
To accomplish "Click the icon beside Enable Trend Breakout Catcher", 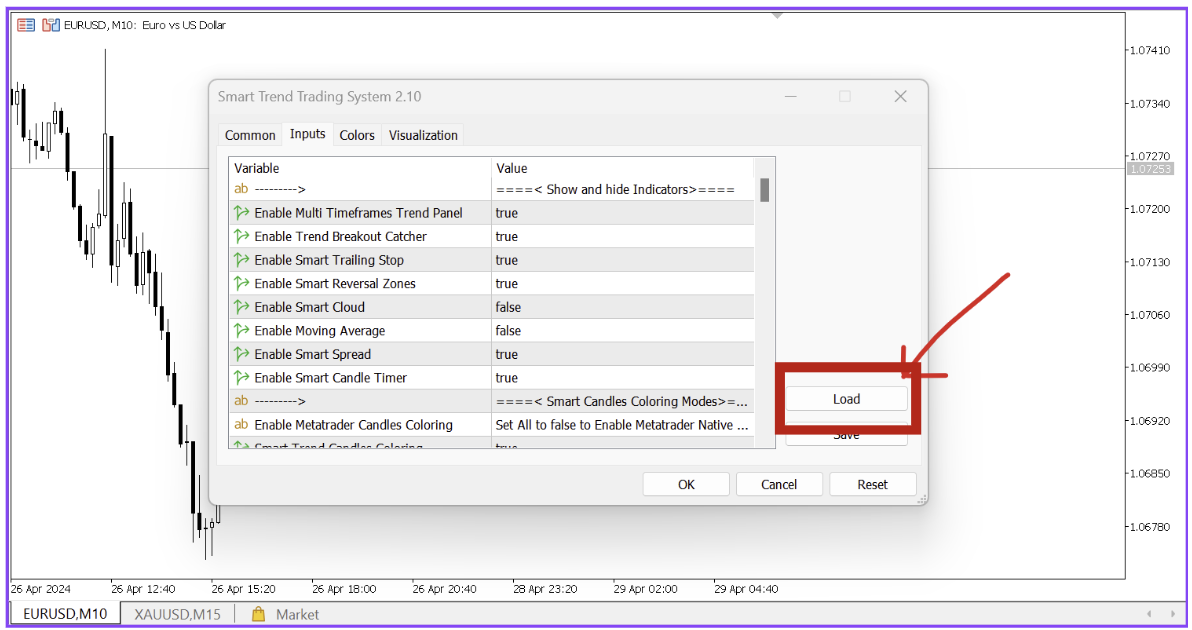I will [x=241, y=237].
